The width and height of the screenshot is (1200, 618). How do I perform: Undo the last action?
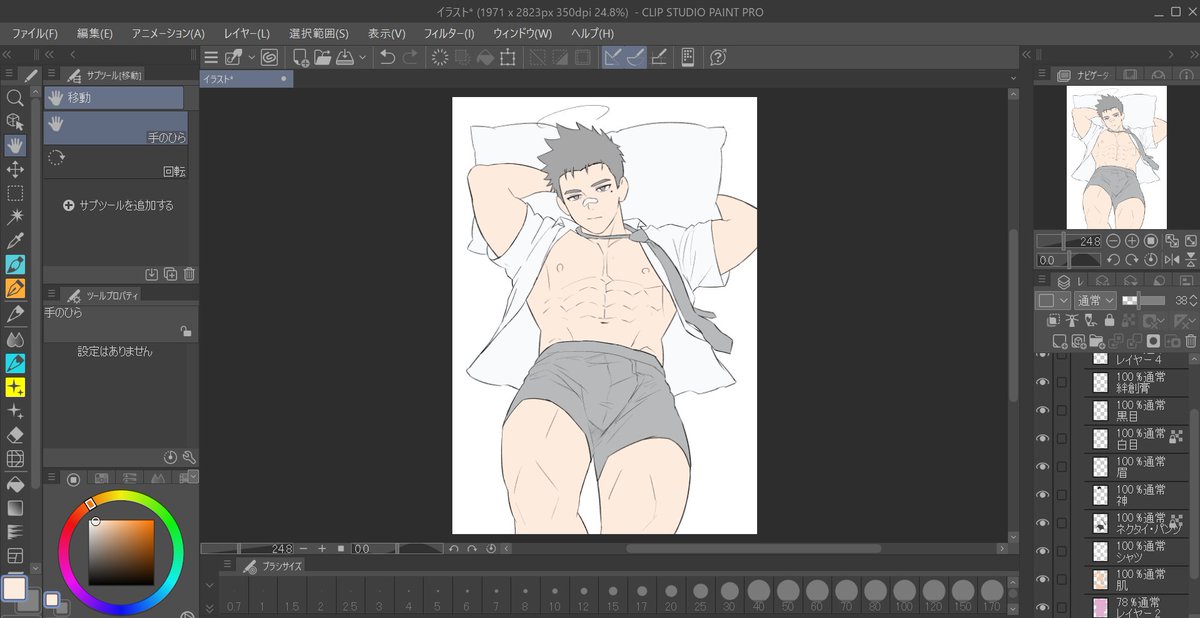(388, 57)
